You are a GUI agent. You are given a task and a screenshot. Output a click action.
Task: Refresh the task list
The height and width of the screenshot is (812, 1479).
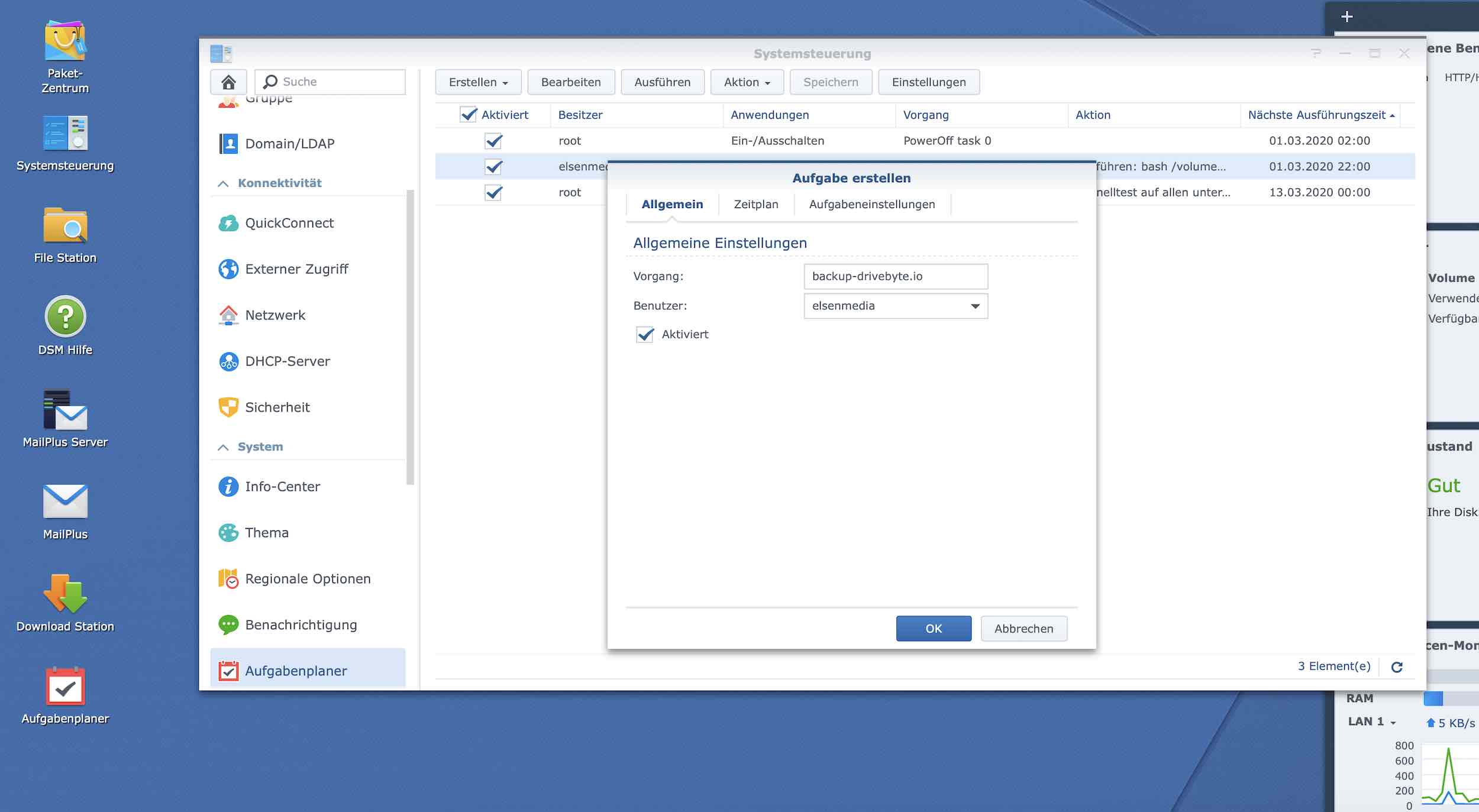pyautogui.click(x=1397, y=667)
